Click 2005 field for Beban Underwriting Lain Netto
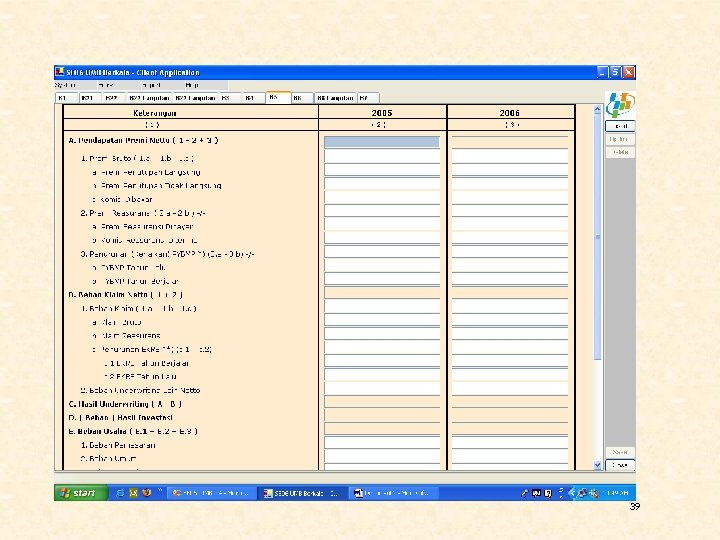Viewport: 720px width, 540px height. [382, 388]
